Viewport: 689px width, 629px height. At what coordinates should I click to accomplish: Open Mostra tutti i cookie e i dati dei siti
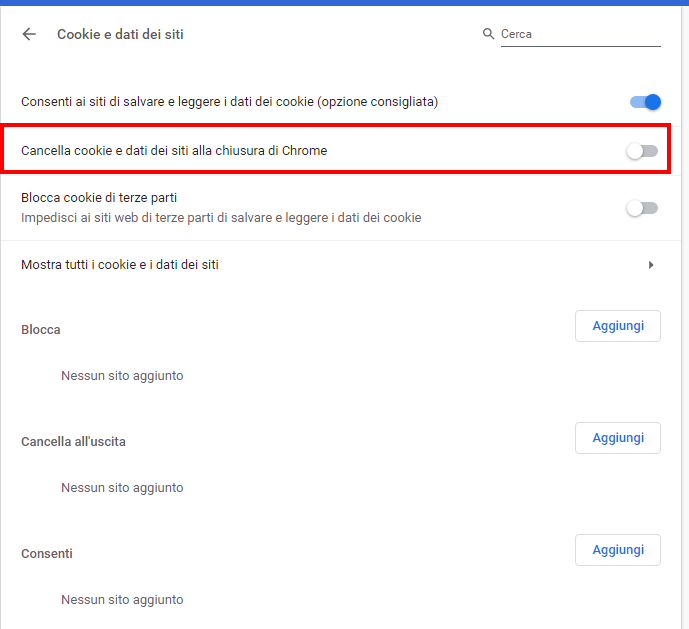click(x=341, y=265)
